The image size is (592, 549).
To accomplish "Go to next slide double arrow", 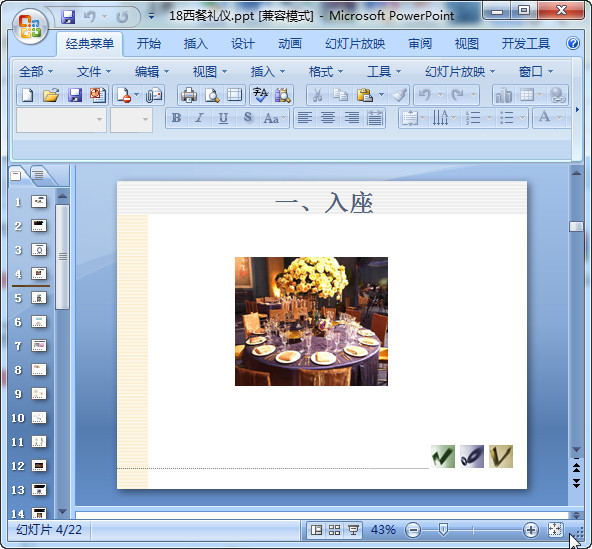I will click(x=576, y=483).
